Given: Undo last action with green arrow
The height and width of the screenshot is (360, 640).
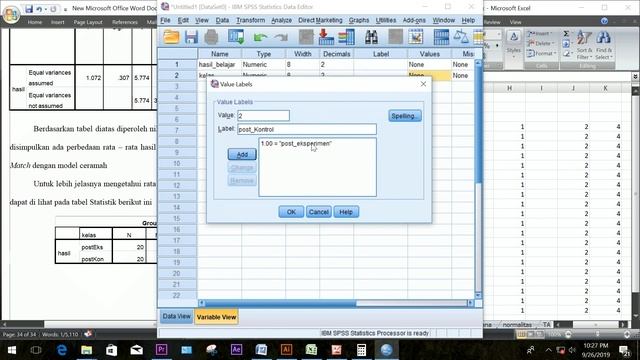Looking at the screenshot, I should pos(260,38).
